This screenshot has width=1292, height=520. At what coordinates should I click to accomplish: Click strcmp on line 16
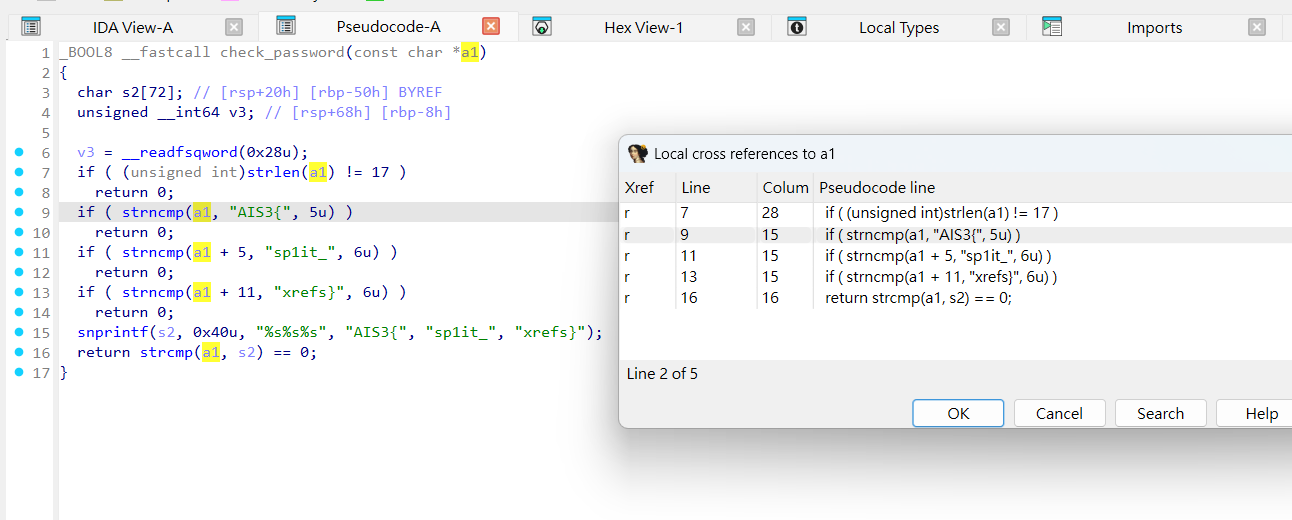166,353
